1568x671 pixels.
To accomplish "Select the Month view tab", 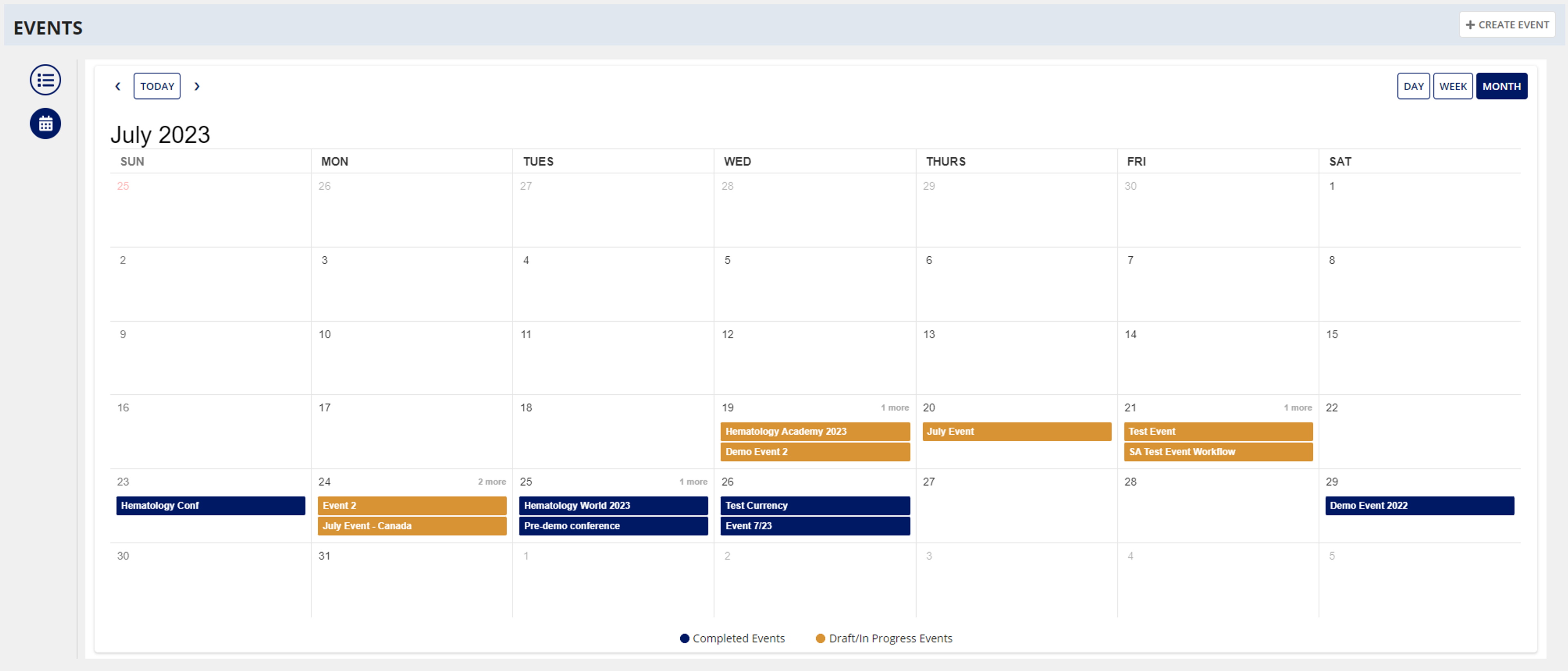I will (x=1501, y=87).
